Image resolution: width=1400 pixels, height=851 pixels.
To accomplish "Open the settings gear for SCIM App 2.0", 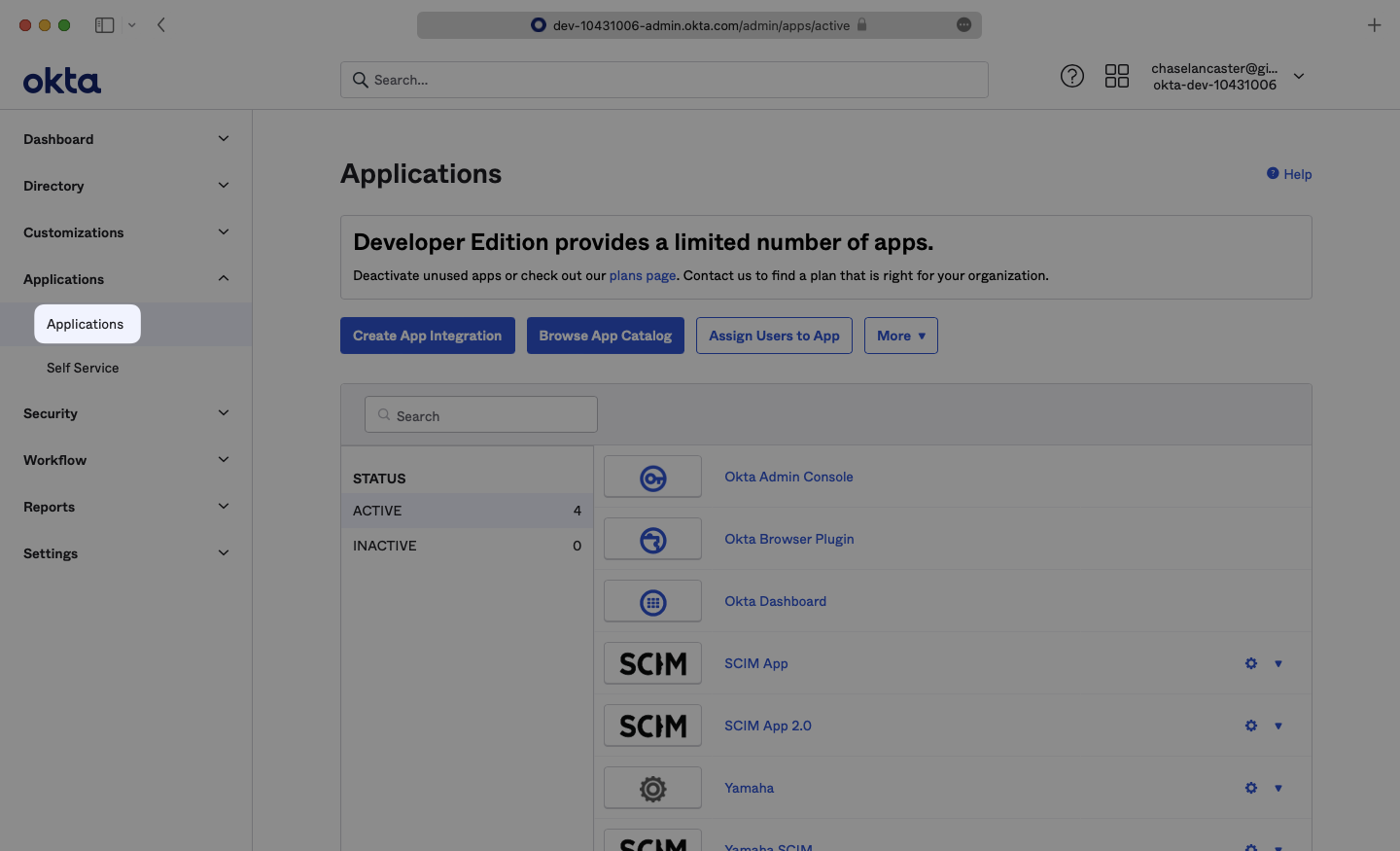I will [x=1251, y=726].
